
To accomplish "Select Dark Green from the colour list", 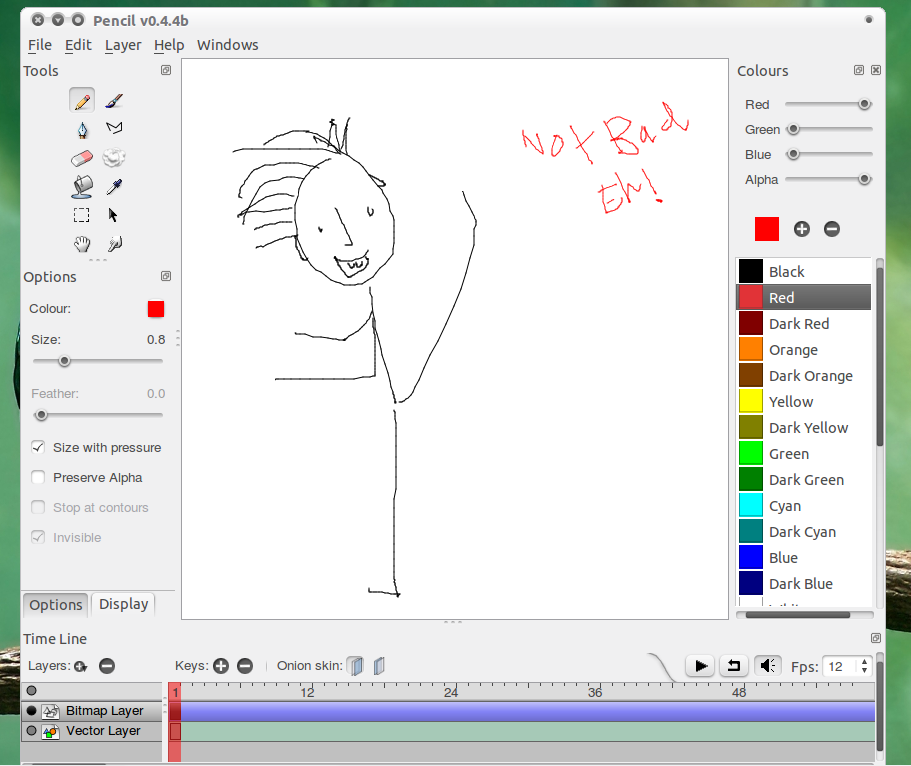I will pos(800,479).
